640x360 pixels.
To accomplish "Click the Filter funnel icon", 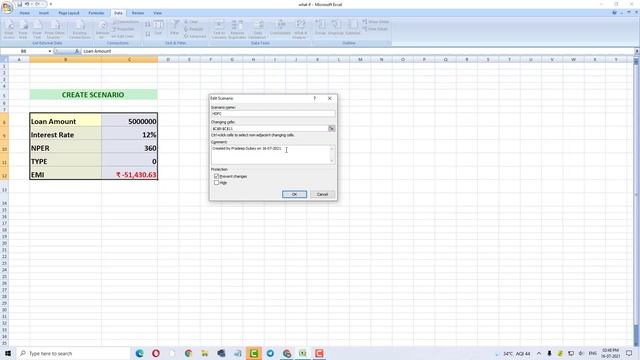I will pyautogui.click(x=175, y=28).
